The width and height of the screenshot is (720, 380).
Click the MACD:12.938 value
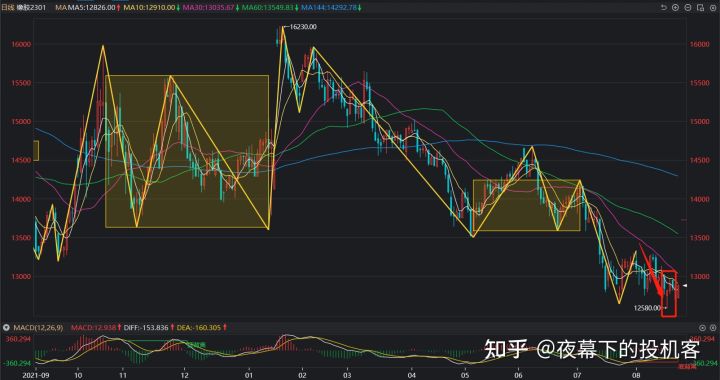click(93, 328)
